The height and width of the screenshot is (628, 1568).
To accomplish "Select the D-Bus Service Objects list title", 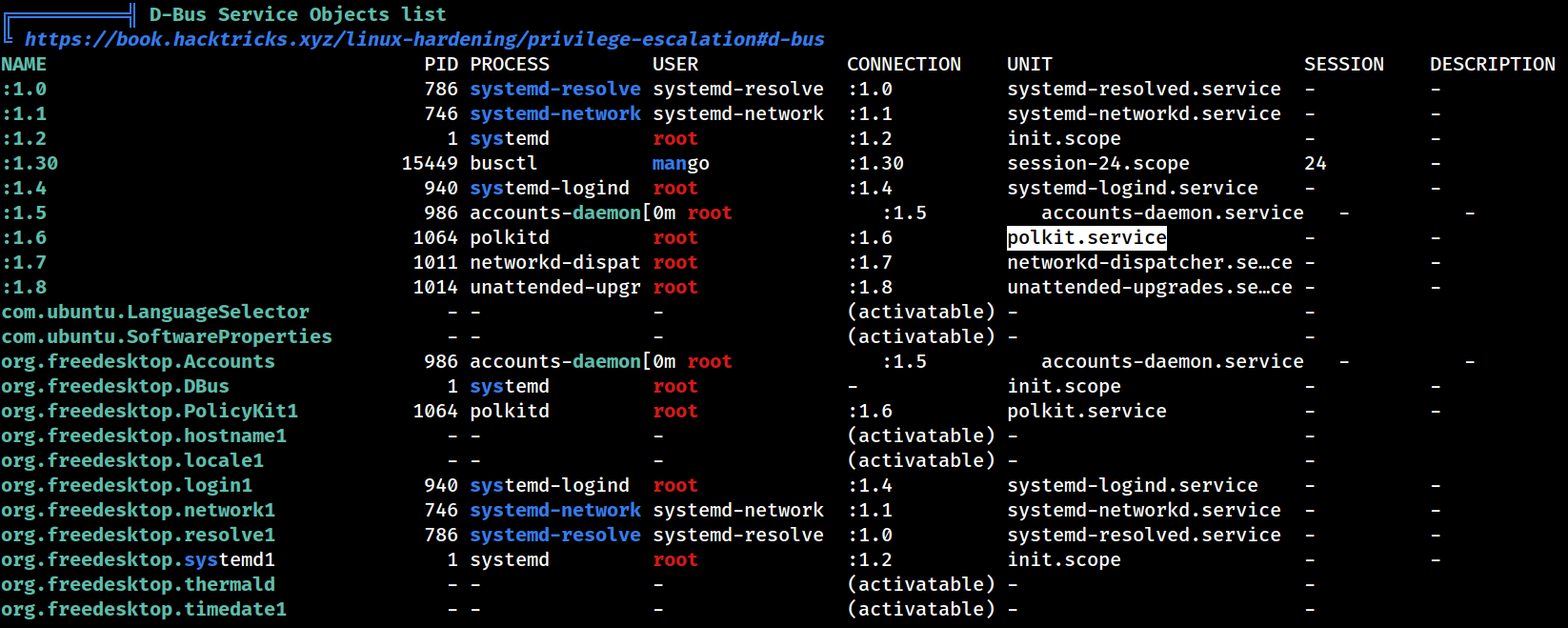I will 298,14.
